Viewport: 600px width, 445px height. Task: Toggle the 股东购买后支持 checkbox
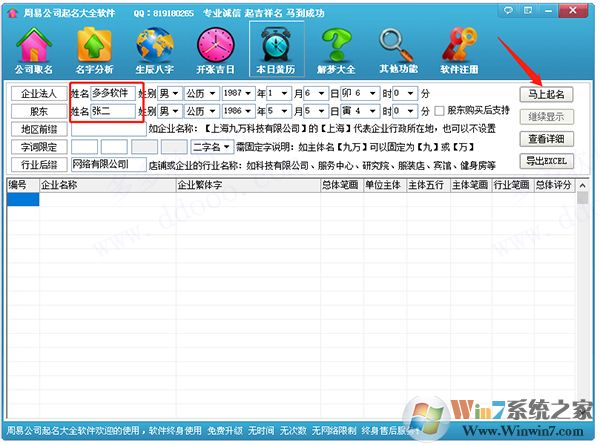pos(440,111)
